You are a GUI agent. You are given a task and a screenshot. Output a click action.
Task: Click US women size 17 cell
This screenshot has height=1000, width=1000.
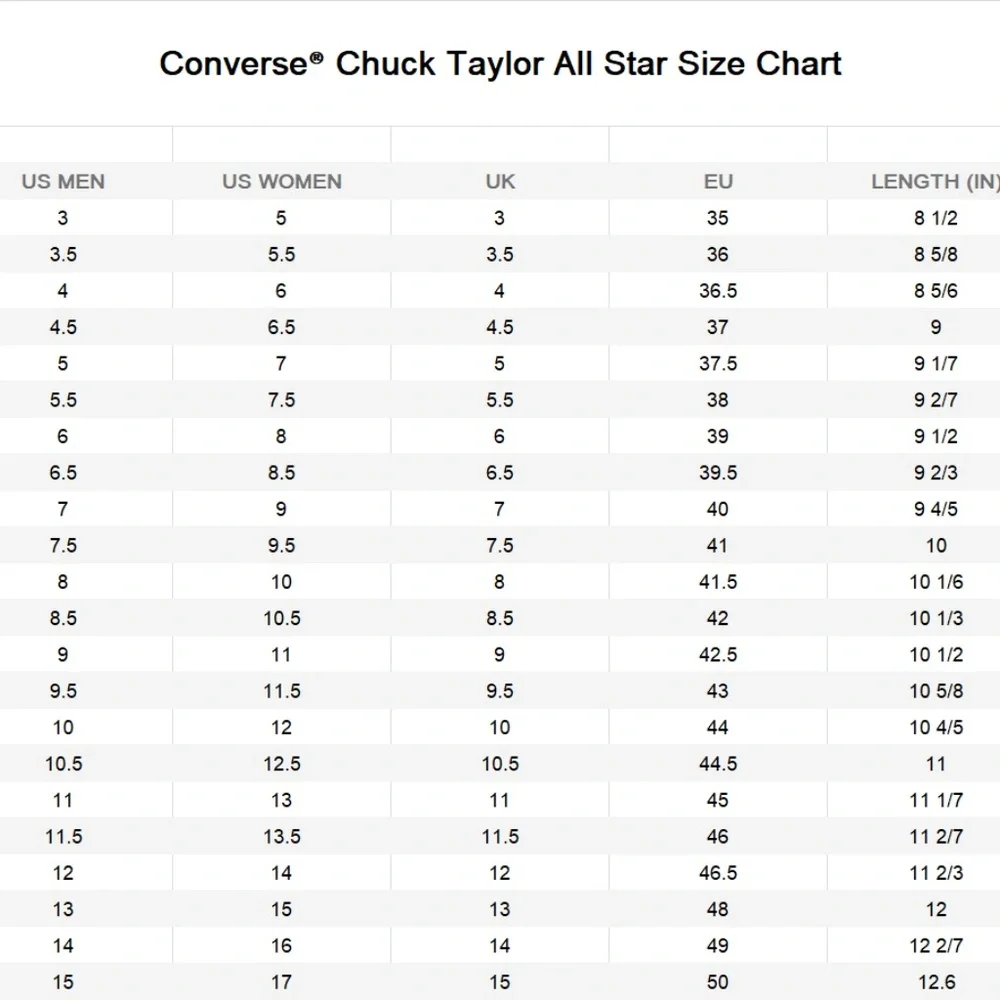pyautogui.click(x=281, y=982)
